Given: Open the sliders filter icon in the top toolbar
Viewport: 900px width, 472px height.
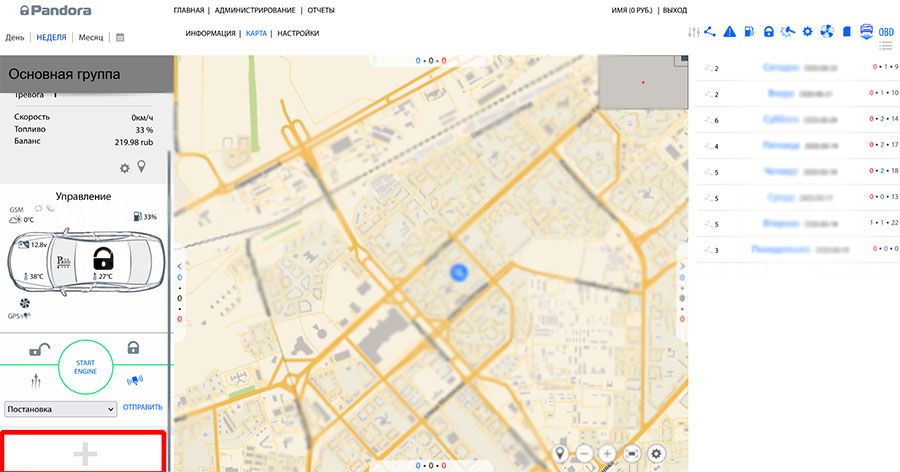Looking at the screenshot, I should tap(693, 32).
